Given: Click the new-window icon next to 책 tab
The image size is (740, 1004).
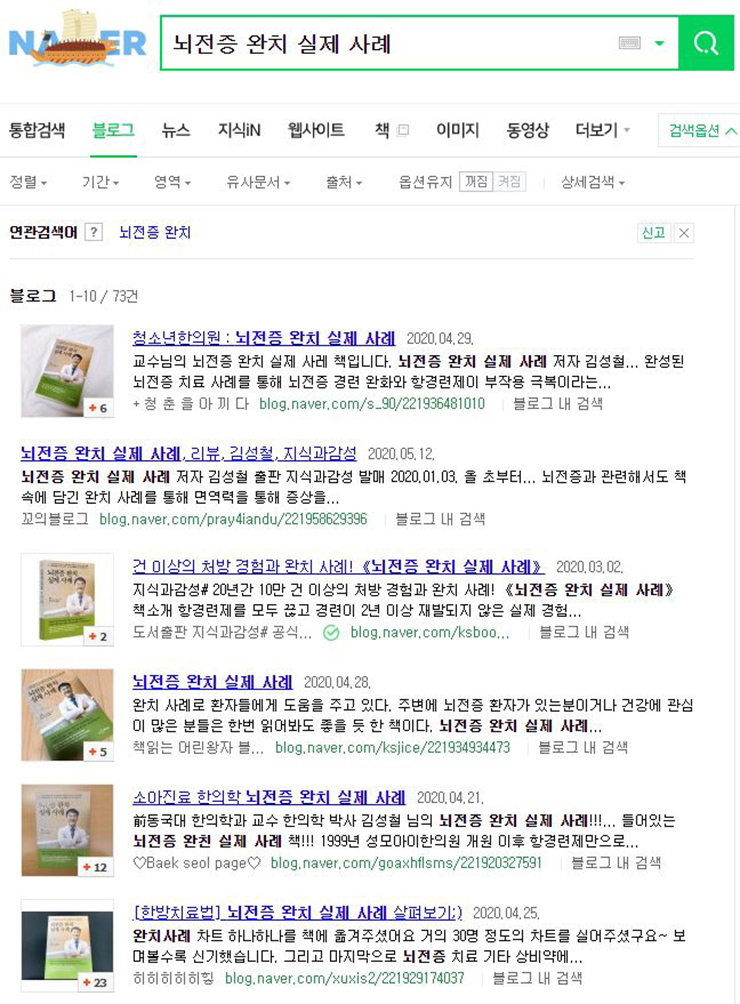Looking at the screenshot, I should tap(403, 131).
